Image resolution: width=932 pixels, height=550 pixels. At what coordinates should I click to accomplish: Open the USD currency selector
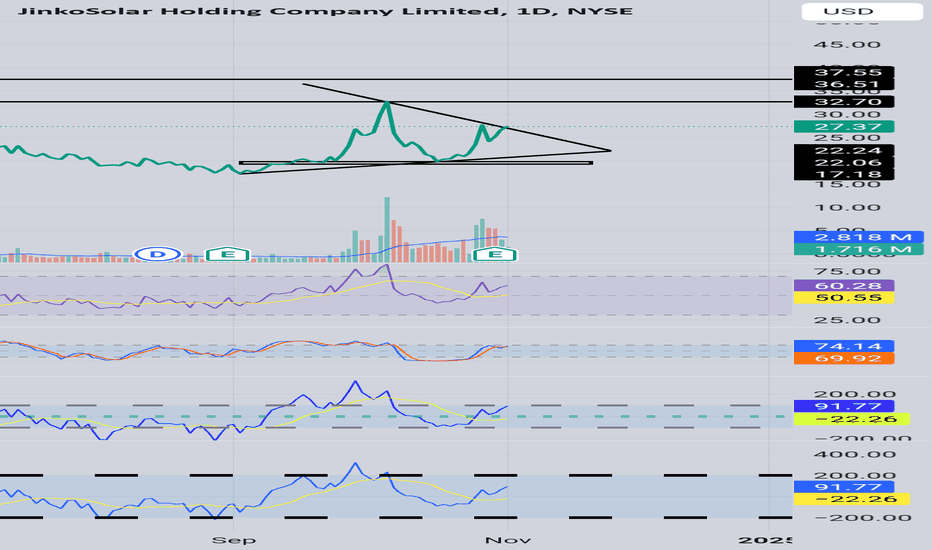pyautogui.click(x=861, y=11)
